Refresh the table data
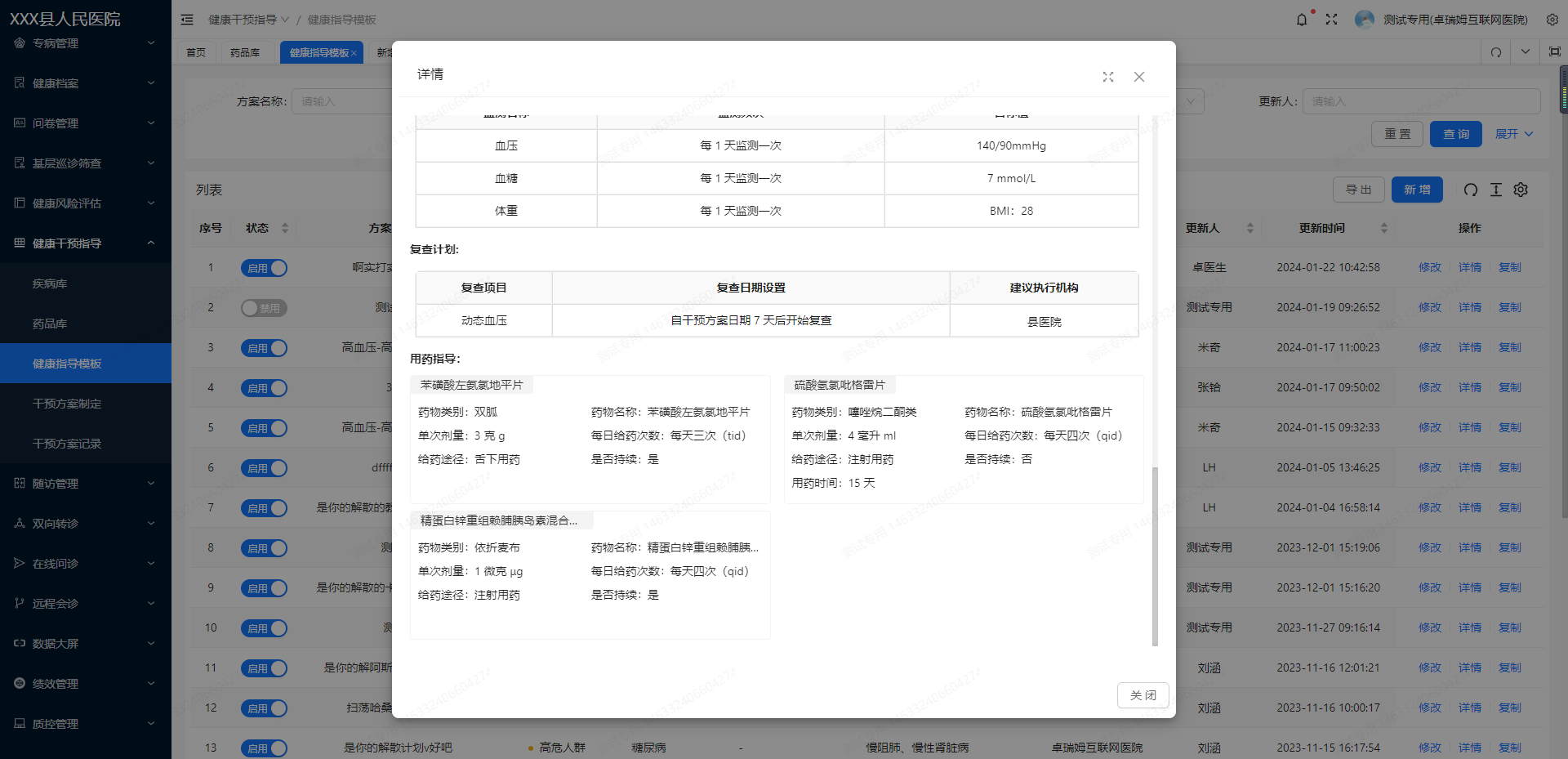1568x759 pixels. pos(1470,190)
